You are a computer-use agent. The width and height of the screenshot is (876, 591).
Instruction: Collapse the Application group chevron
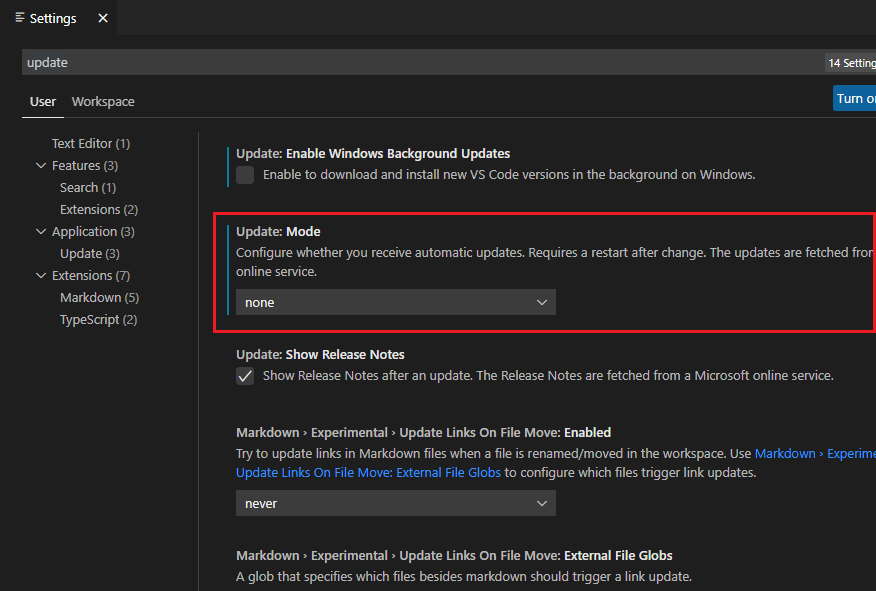tap(41, 231)
